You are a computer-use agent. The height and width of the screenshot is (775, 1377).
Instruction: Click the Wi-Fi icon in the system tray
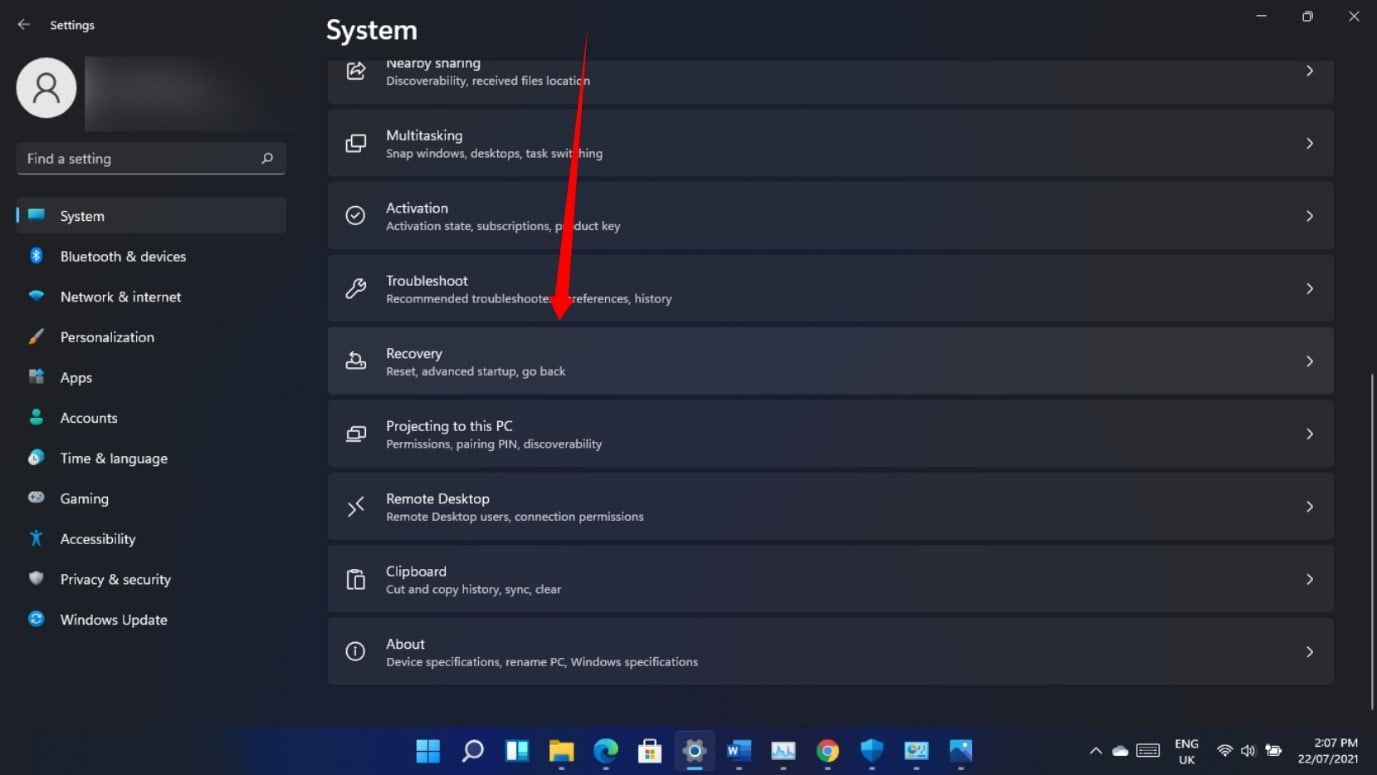(1224, 750)
